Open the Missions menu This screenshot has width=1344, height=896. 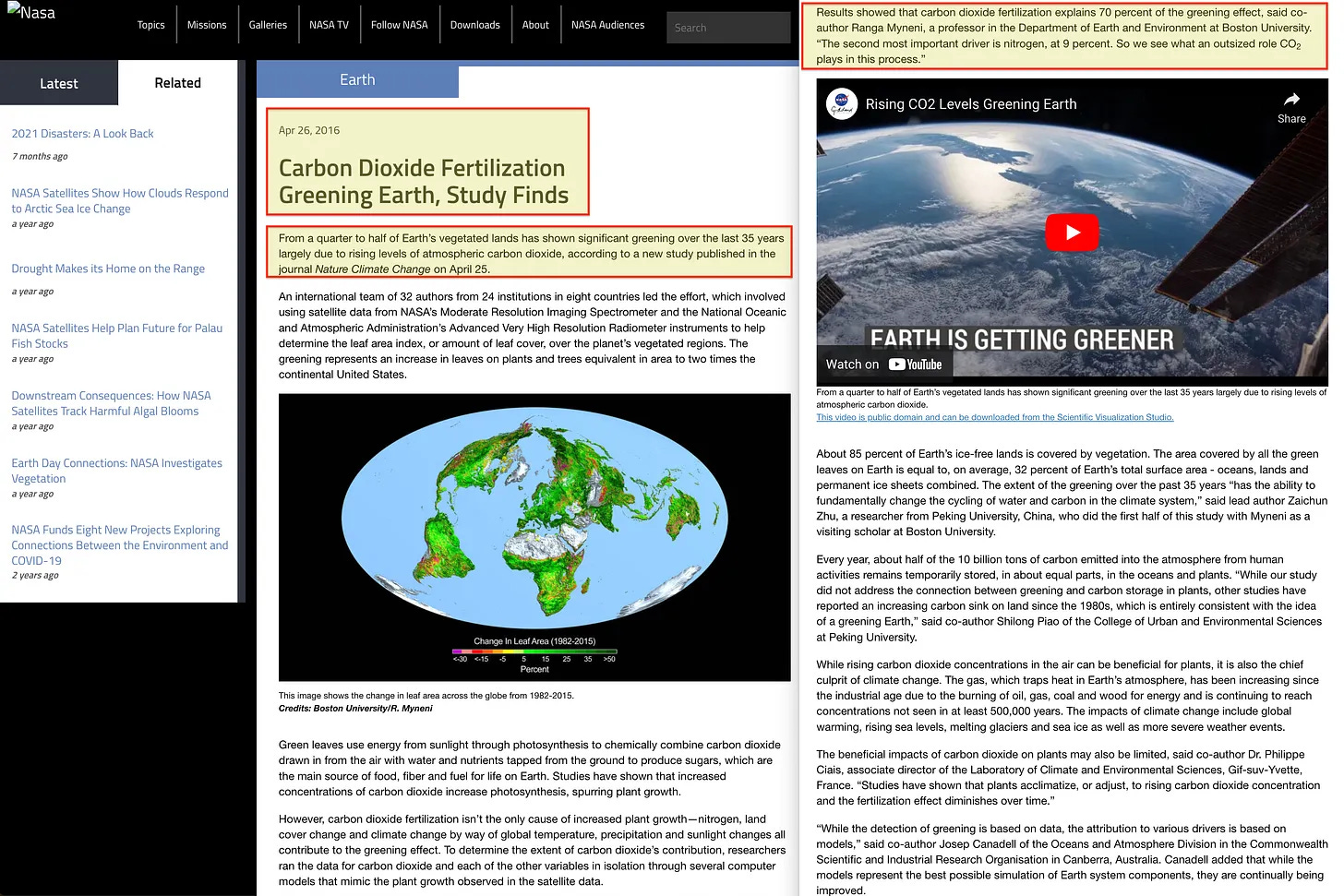pos(207,25)
